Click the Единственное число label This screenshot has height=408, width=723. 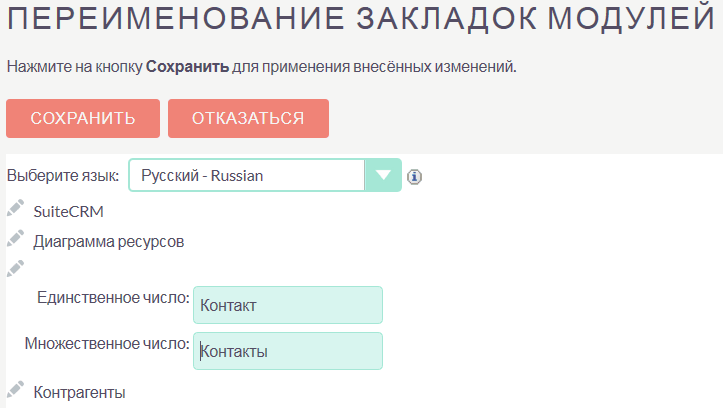[x=113, y=297]
